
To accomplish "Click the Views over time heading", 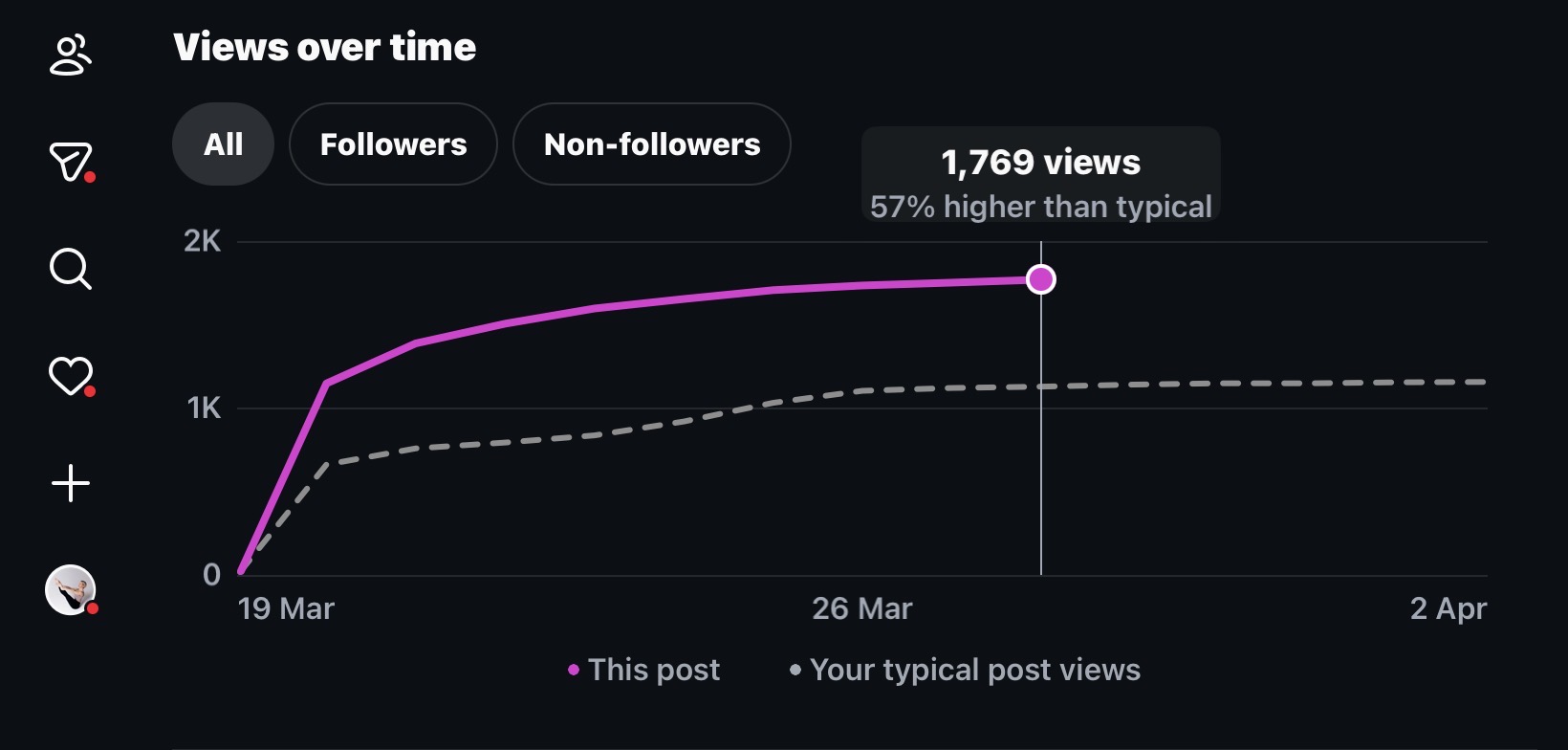I will 325,47.
